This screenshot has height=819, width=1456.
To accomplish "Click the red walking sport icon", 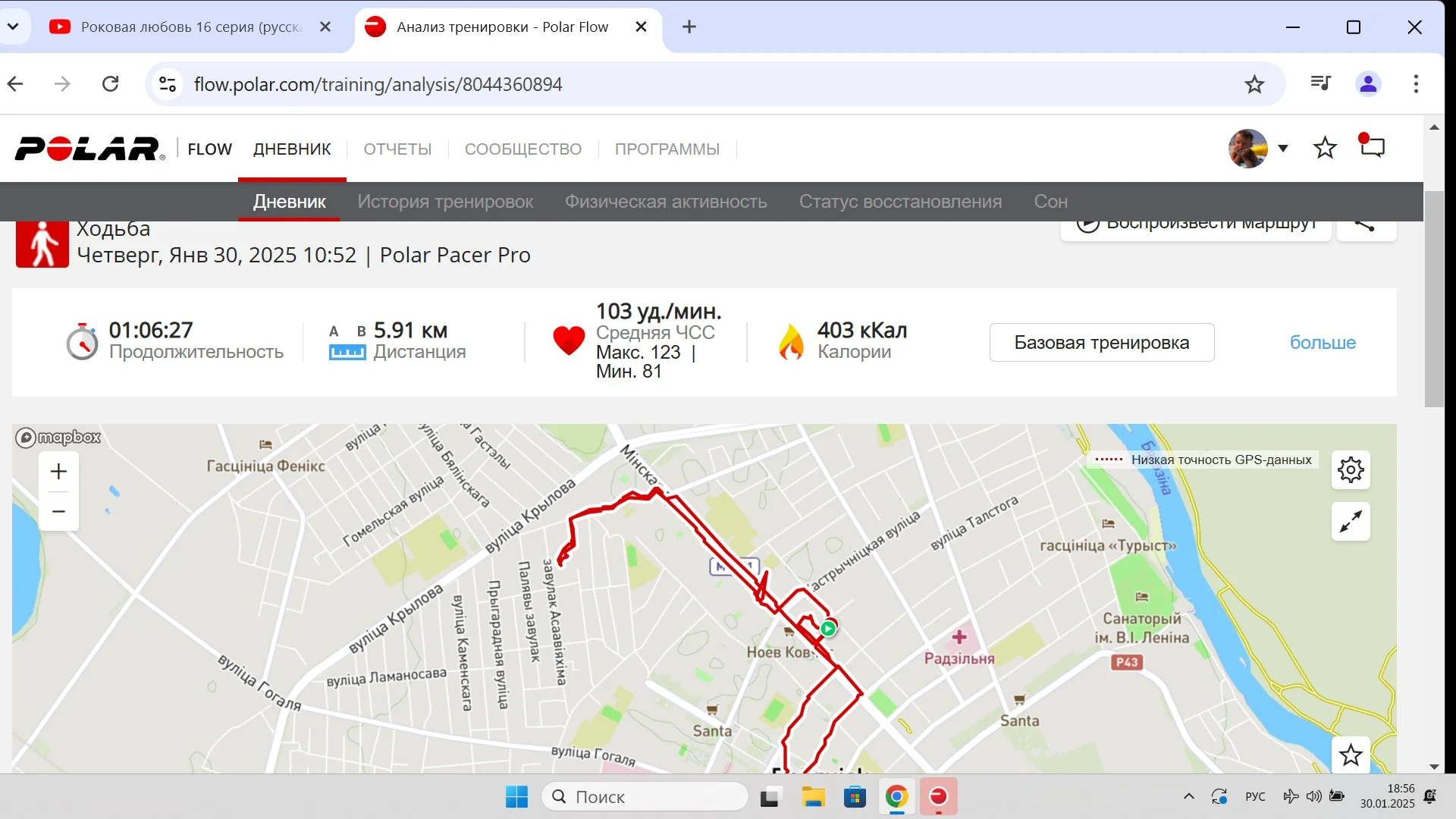I will [42, 243].
